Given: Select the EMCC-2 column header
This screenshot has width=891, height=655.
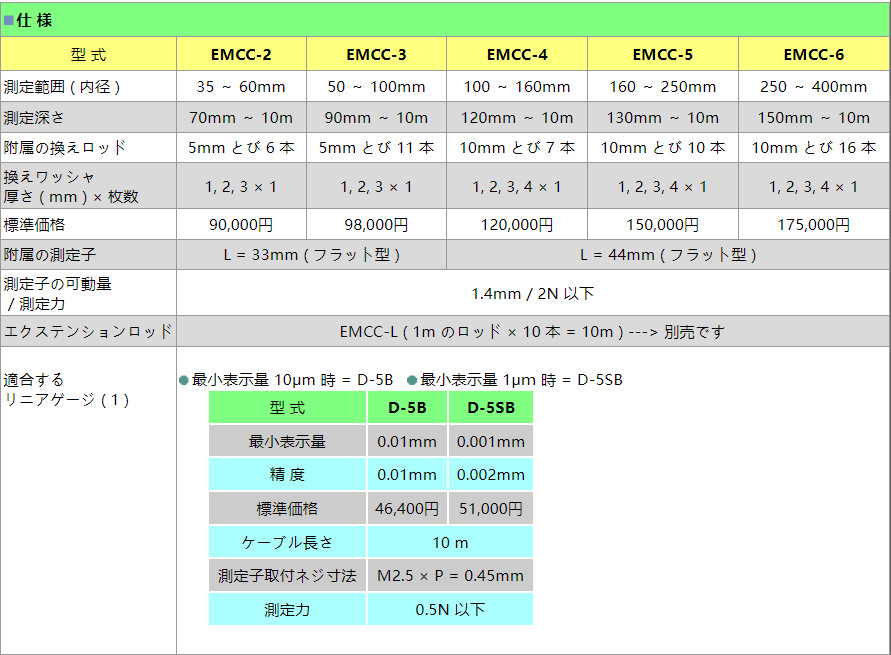Looking at the screenshot, I should (241, 55).
